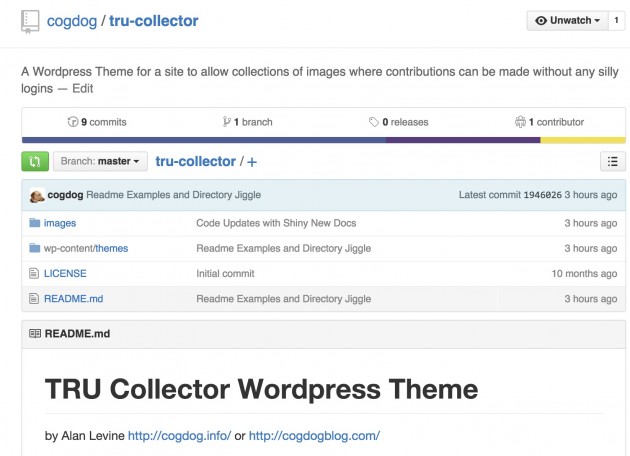
Task: Click the contributor people icon
Action: (520, 122)
